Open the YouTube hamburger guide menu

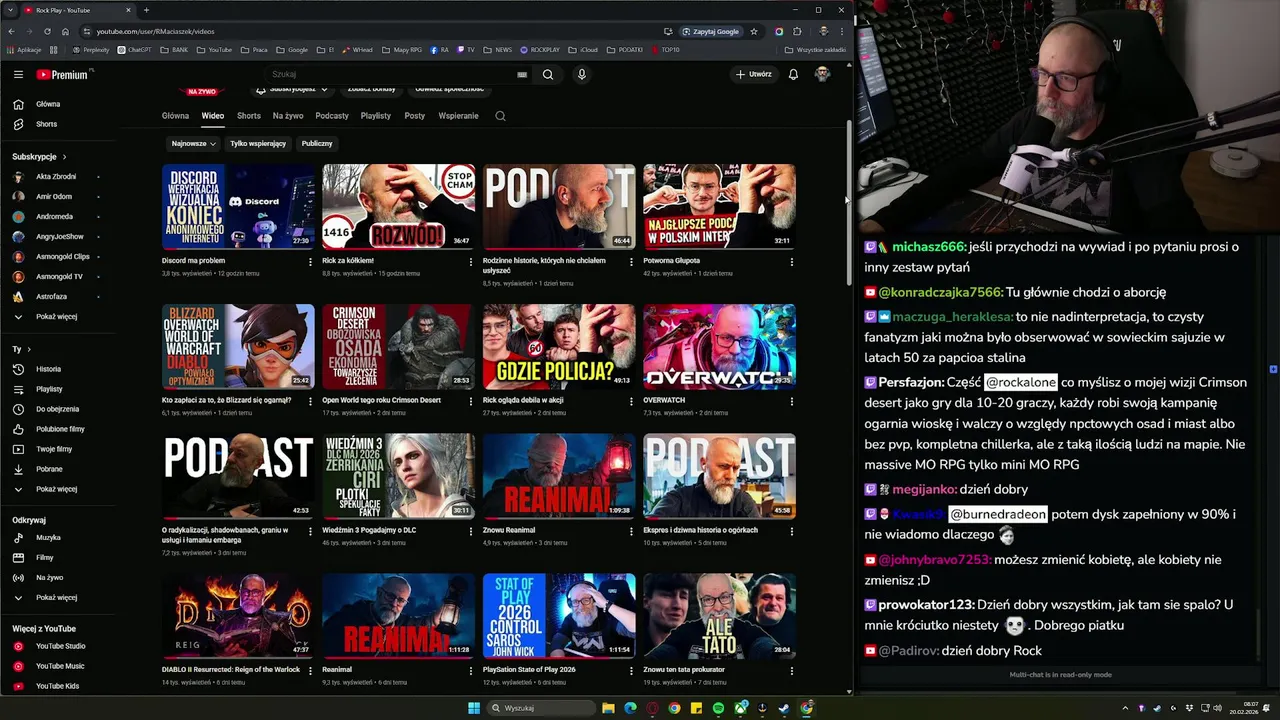tap(18, 74)
